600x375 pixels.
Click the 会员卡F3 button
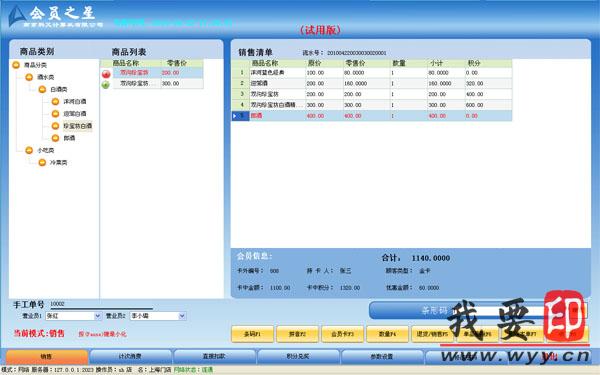point(342,334)
